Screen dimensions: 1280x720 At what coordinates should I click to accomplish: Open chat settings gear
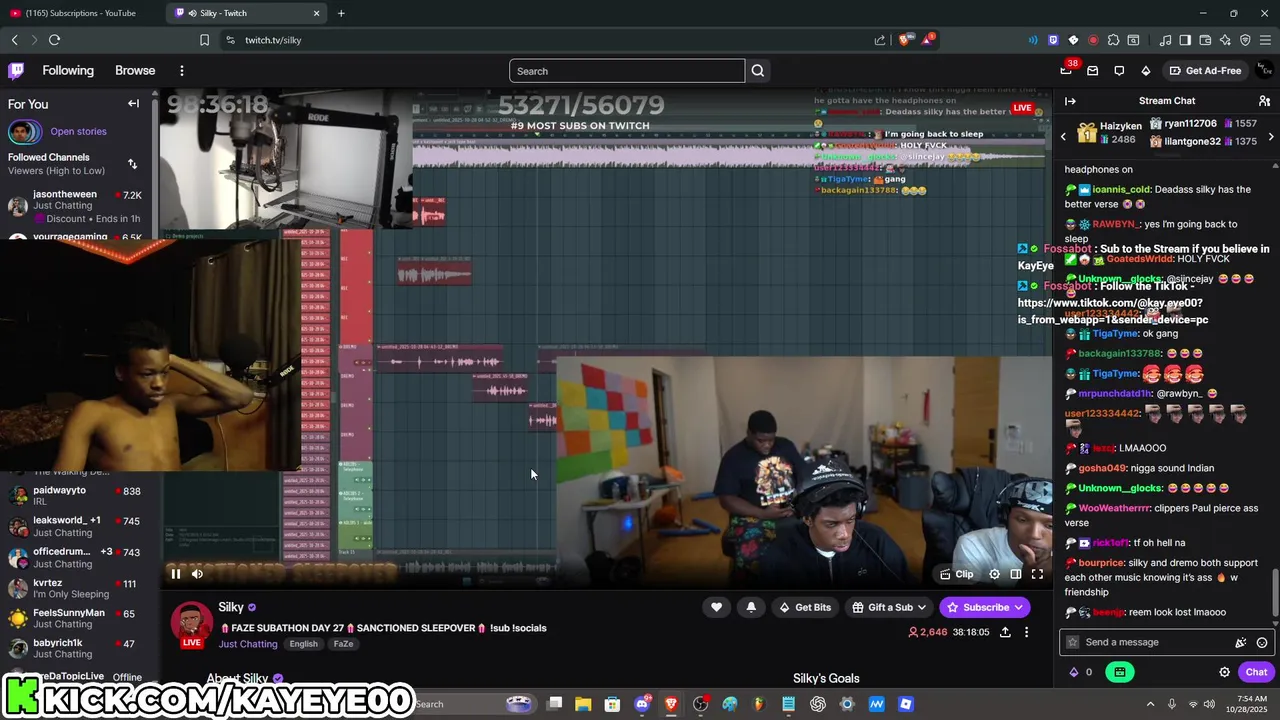[x=1224, y=672]
